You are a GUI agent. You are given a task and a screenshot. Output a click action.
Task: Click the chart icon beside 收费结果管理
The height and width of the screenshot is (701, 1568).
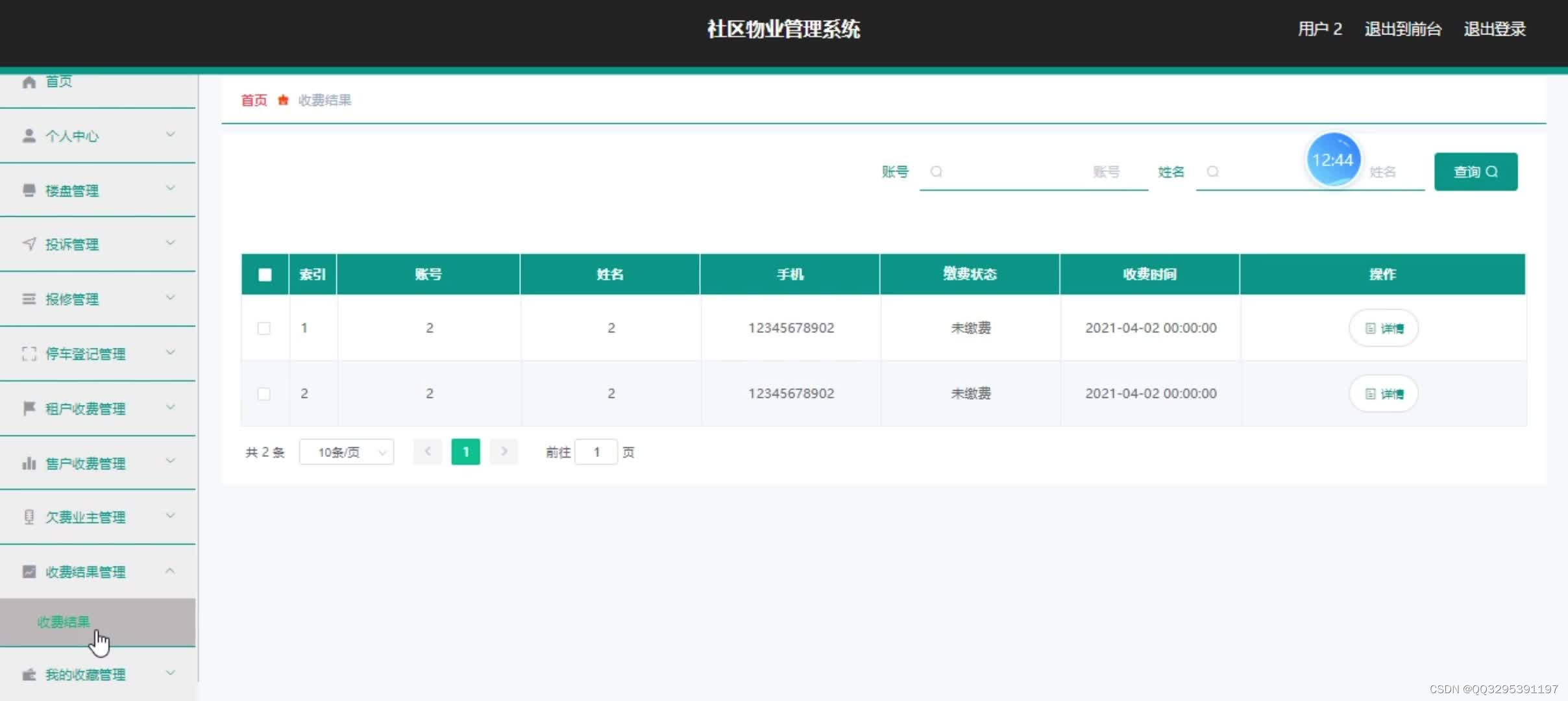pyautogui.click(x=29, y=571)
